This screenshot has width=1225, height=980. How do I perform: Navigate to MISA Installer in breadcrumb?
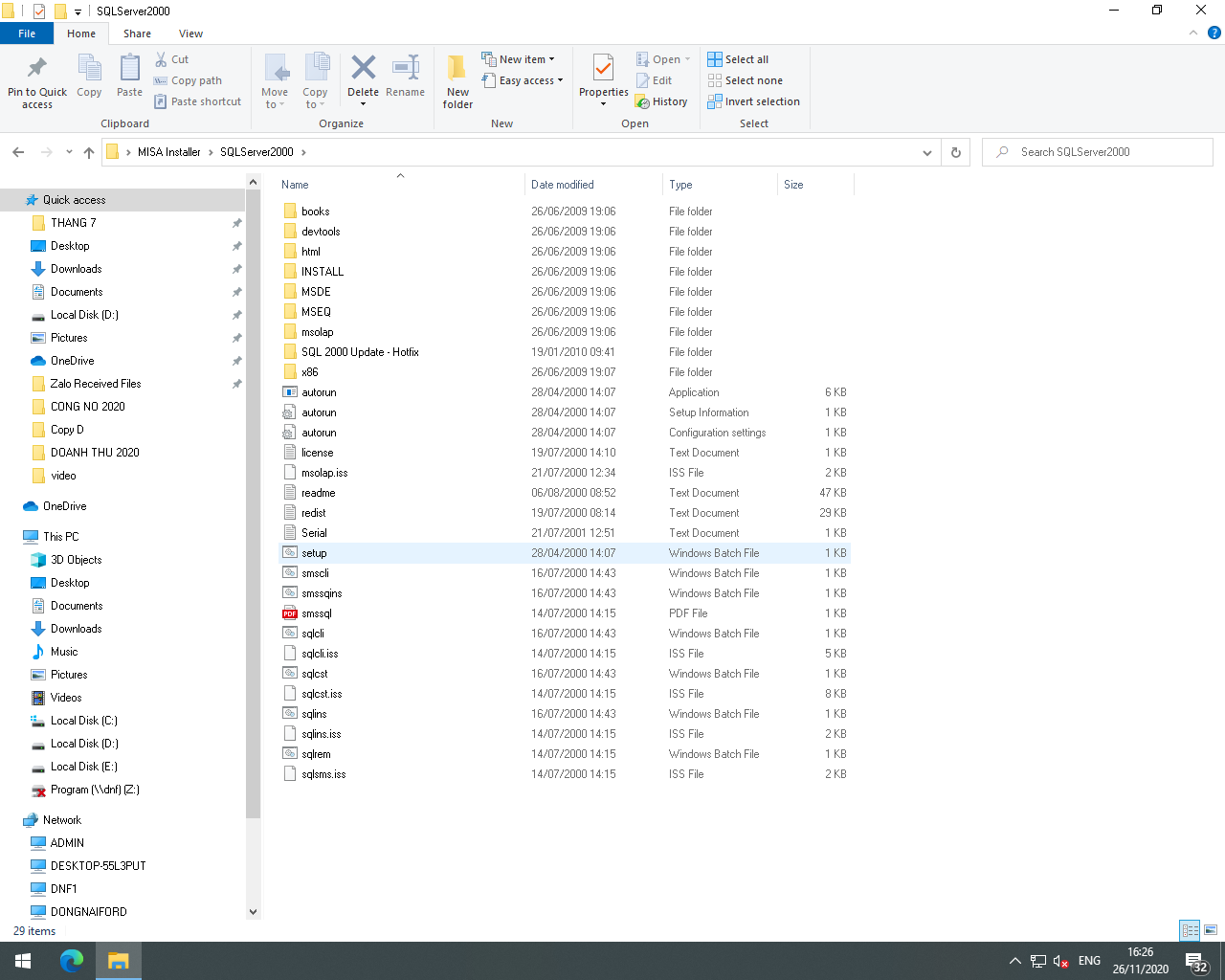168,152
